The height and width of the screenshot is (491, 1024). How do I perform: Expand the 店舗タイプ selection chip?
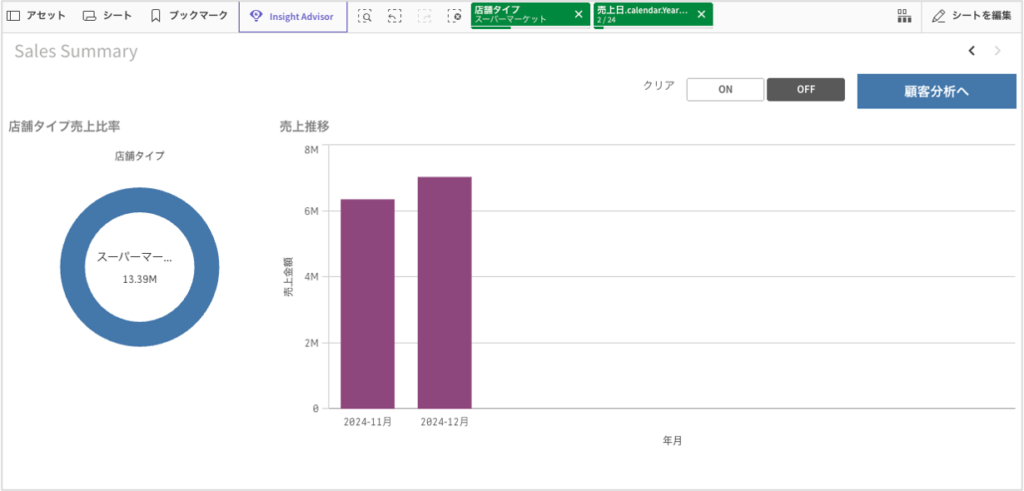point(518,14)
